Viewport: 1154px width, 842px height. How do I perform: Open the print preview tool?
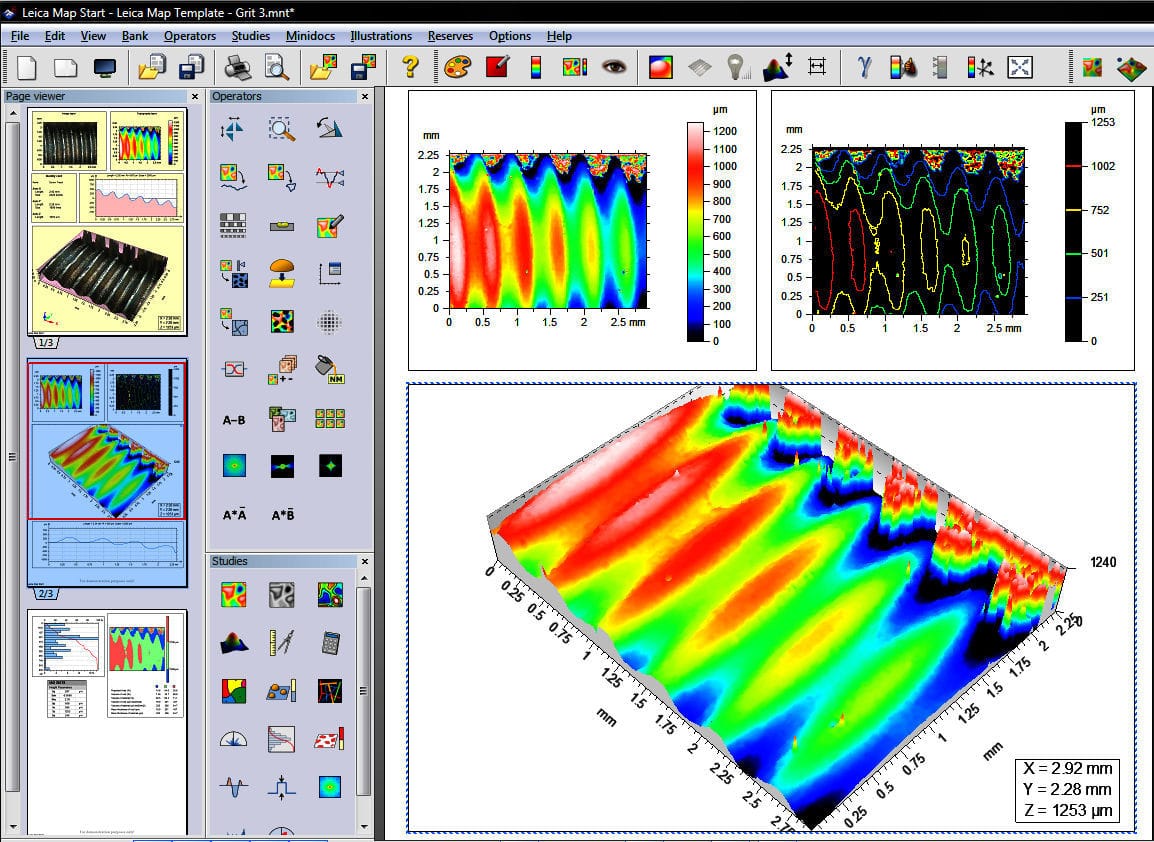tap(277, 67)
